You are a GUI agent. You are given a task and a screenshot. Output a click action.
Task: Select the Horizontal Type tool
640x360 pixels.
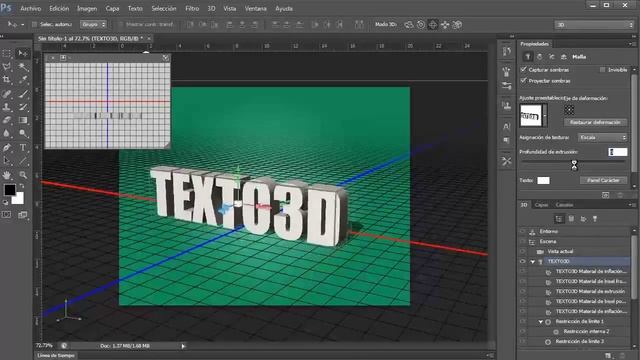coord(22,147)
